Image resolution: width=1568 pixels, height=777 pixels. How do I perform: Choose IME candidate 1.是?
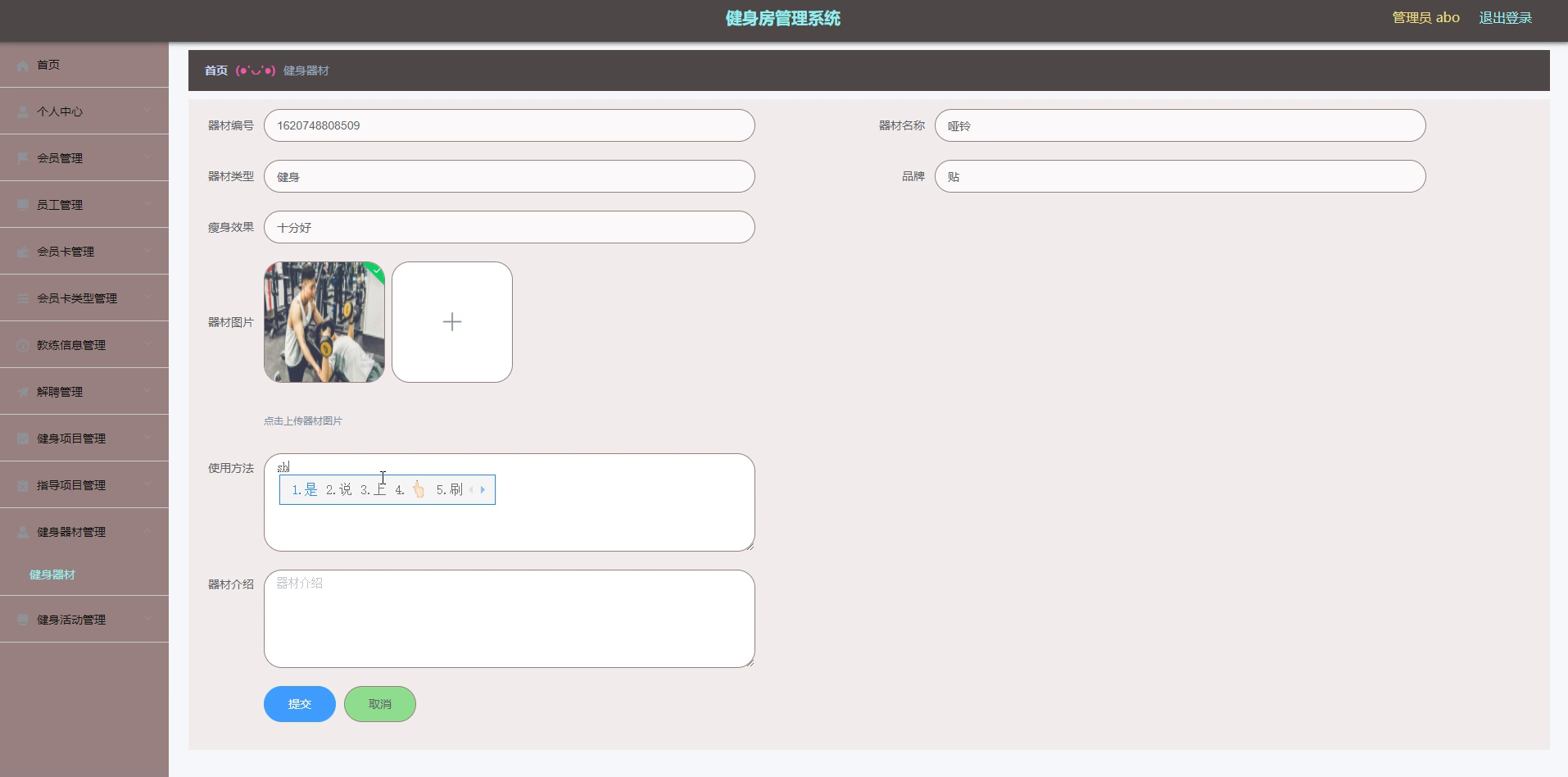click(x=305, y=489)
